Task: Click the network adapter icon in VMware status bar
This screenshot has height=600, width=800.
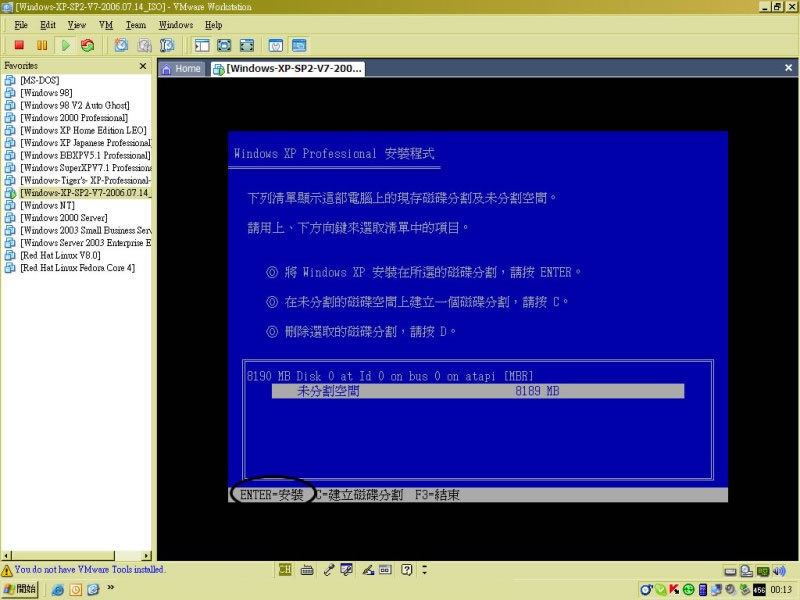Action: (763, 571)
